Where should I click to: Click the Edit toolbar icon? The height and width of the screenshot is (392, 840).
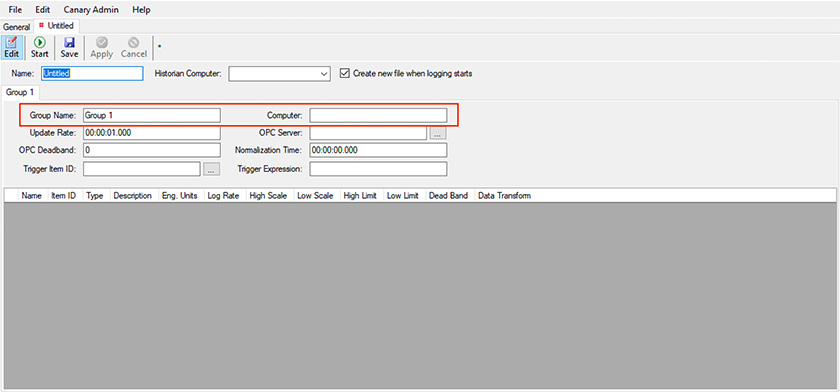click(x=12, y=48)
